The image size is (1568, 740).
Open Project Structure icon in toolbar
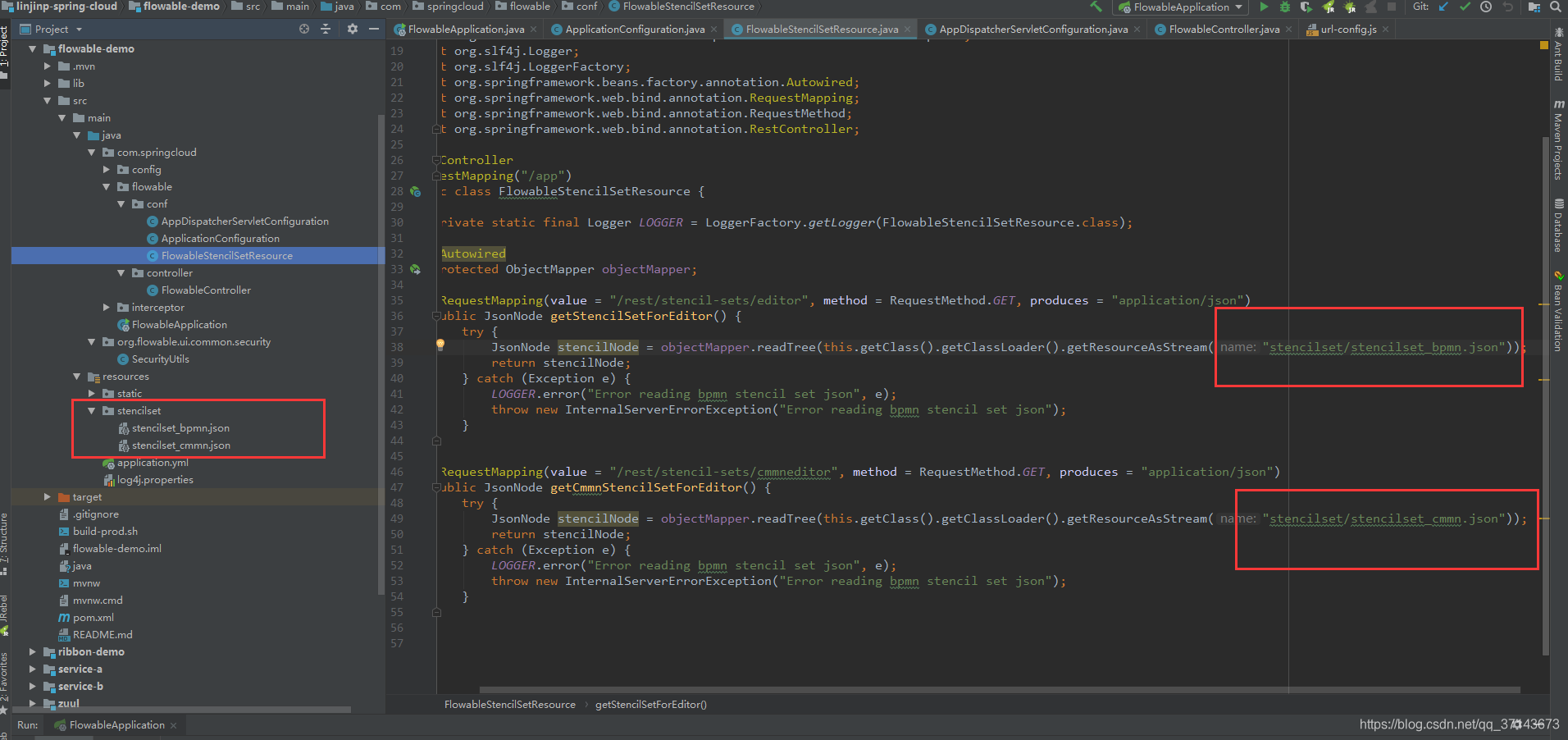[x=1534, y=7]
